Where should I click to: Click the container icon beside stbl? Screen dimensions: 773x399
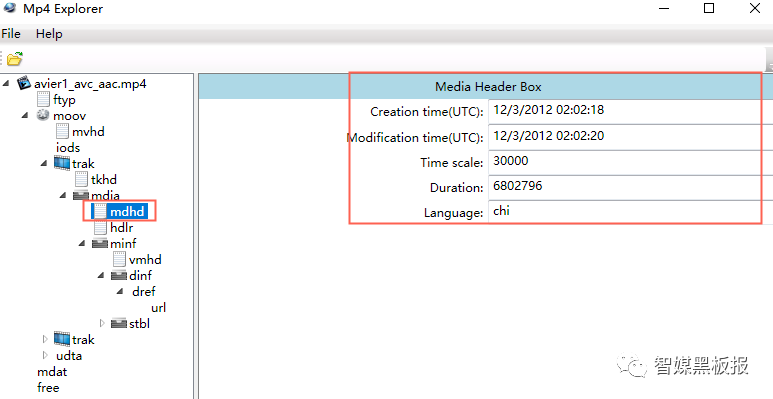119,324
